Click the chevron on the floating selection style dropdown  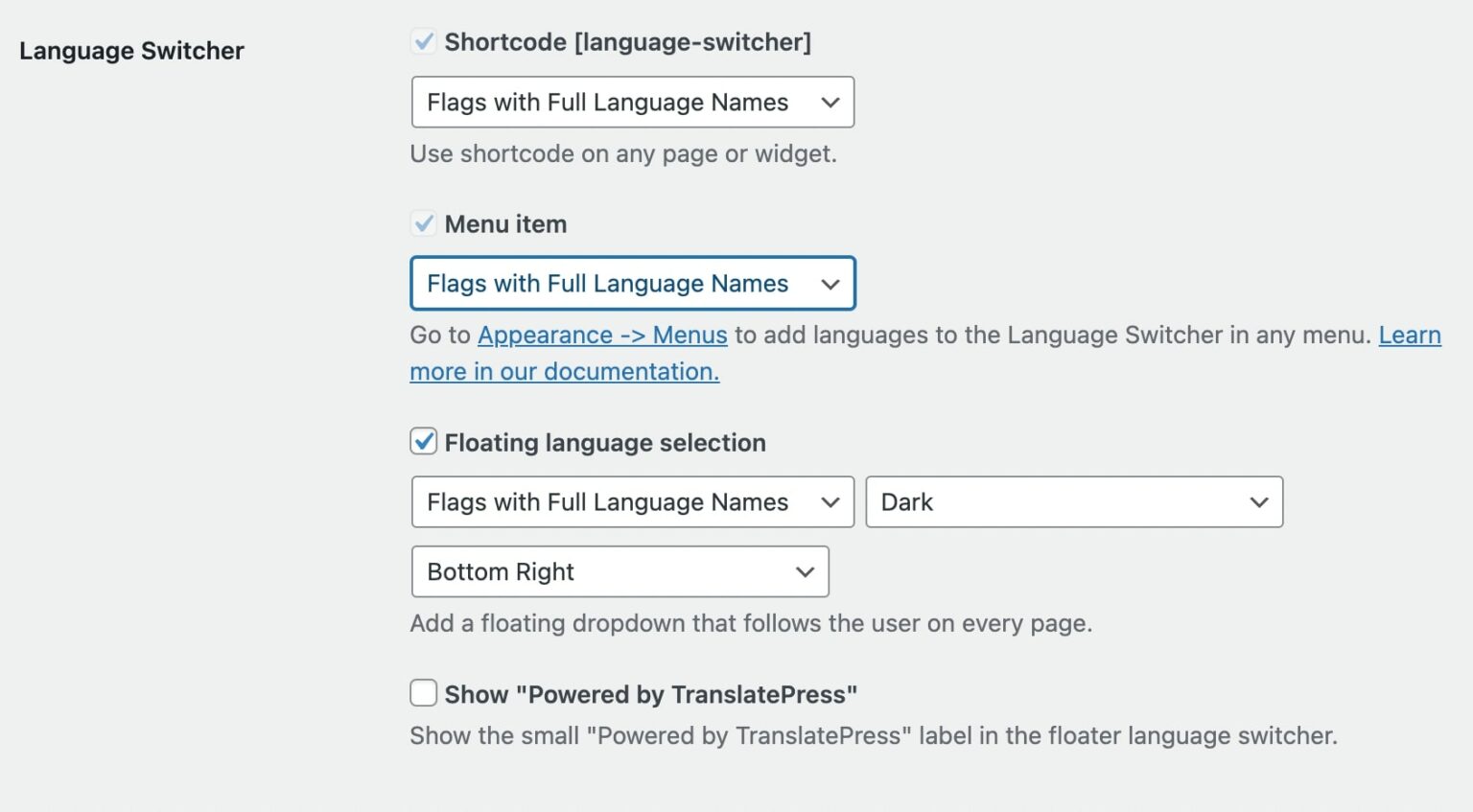click(830, 501)
